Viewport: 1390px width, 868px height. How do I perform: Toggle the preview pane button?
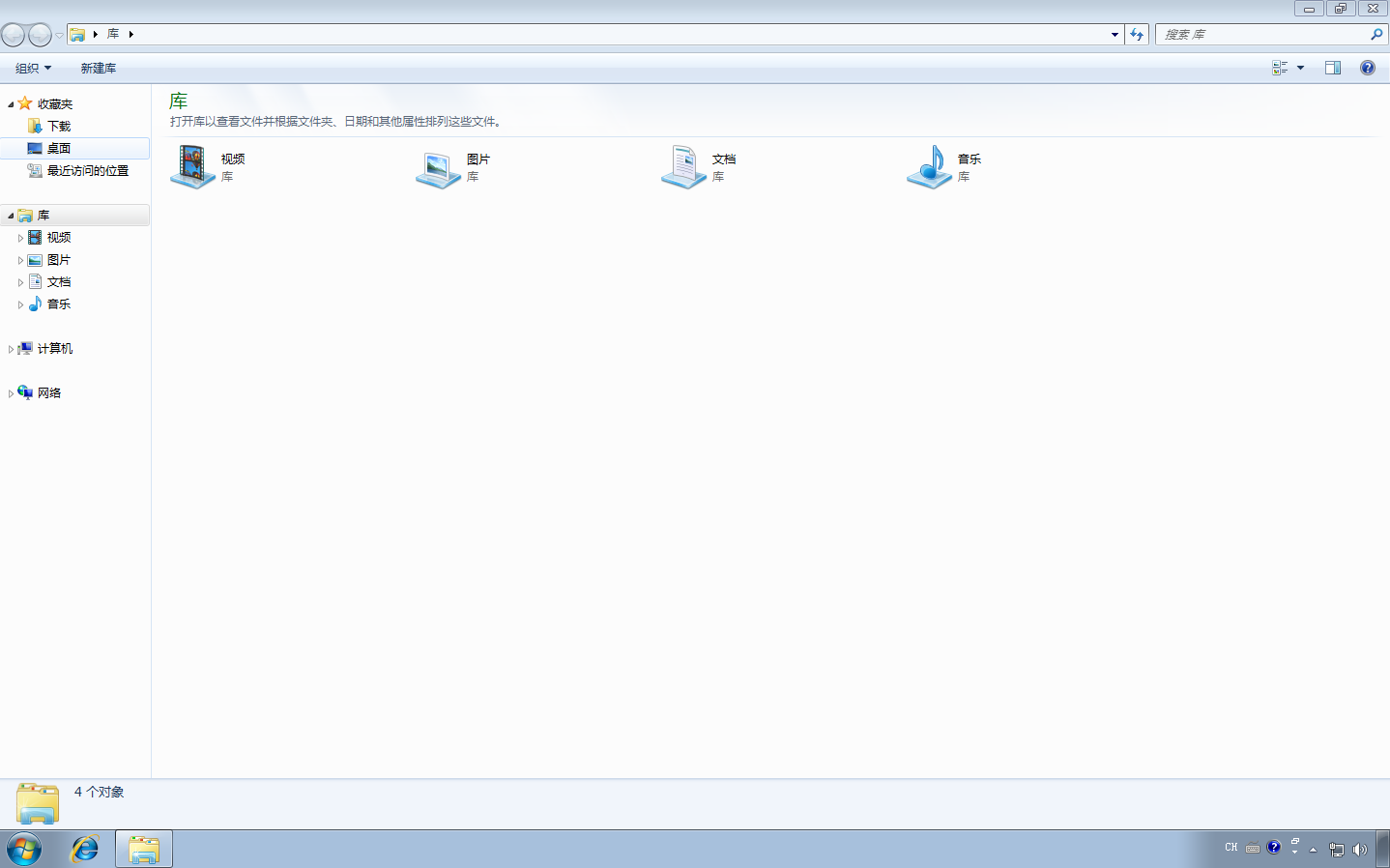coord(1333,68)
